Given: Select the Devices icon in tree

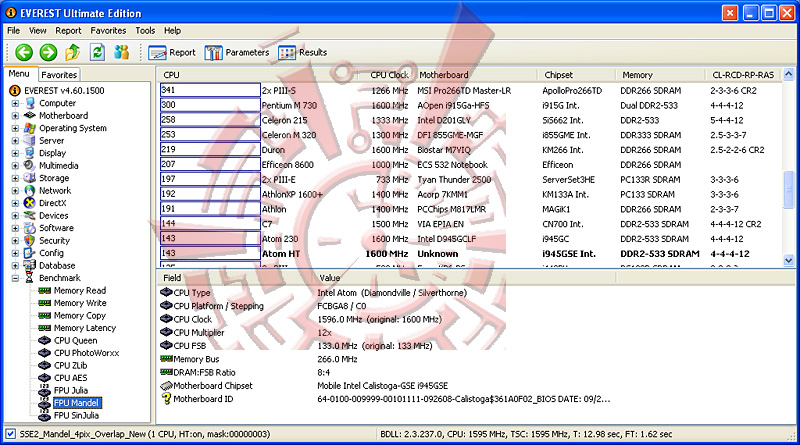Looking at the screenshot, I should (x=30, y=215).
